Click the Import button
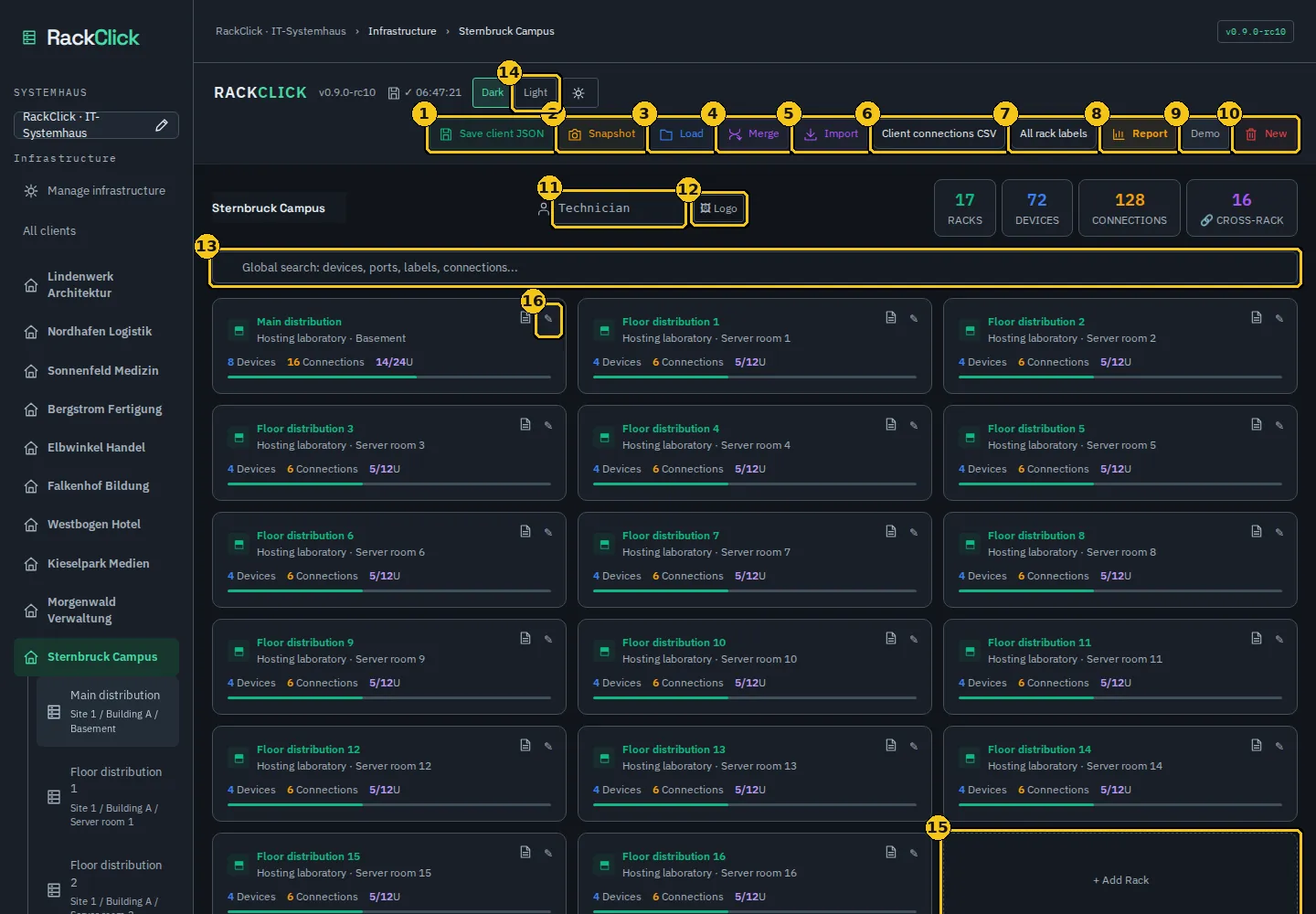The image size is (1316, 914). tap(831, 134)
